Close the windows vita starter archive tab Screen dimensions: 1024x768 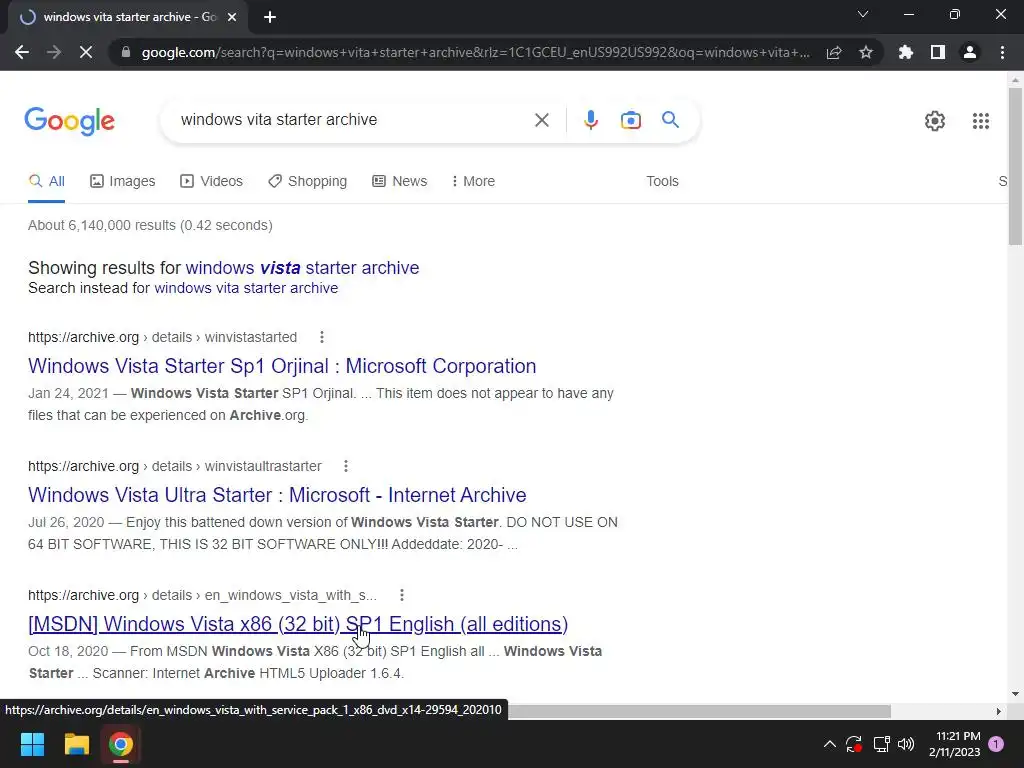point(232,17)
